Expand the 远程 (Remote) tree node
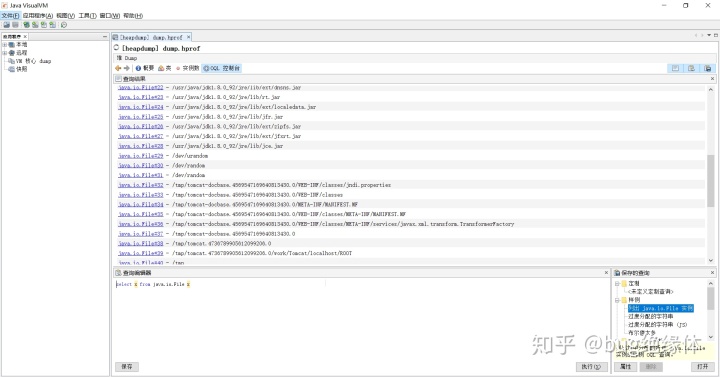This screenshot has width=720, height=377. coord(5,53)
